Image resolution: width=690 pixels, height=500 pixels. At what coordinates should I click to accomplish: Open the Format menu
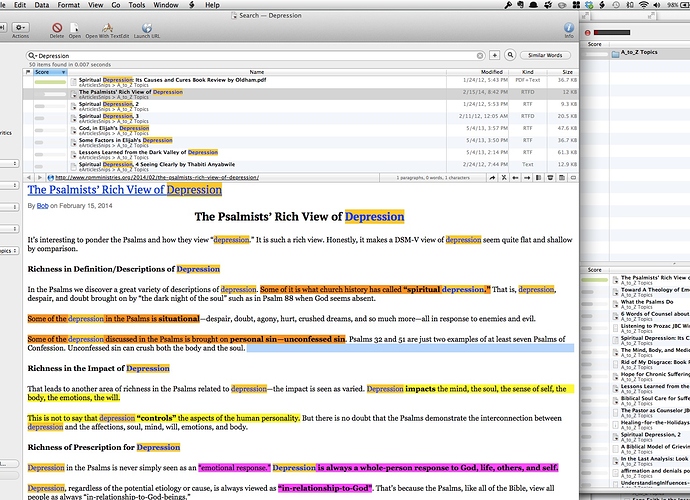pyautogui.click(x=67, y=5)
